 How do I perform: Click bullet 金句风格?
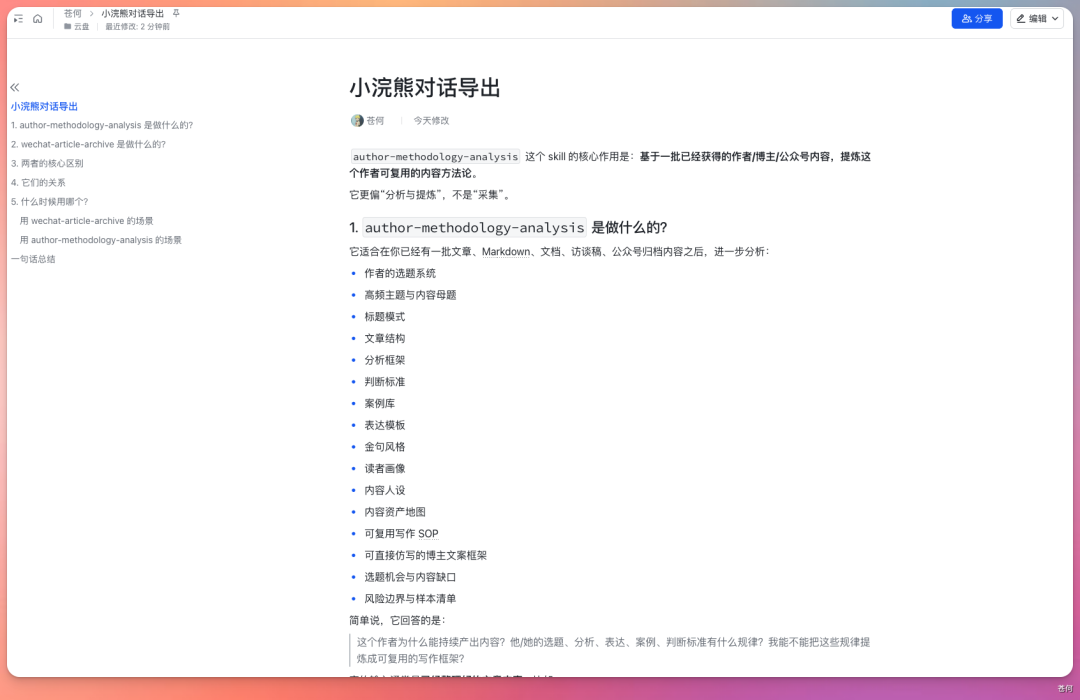point(385,447)
